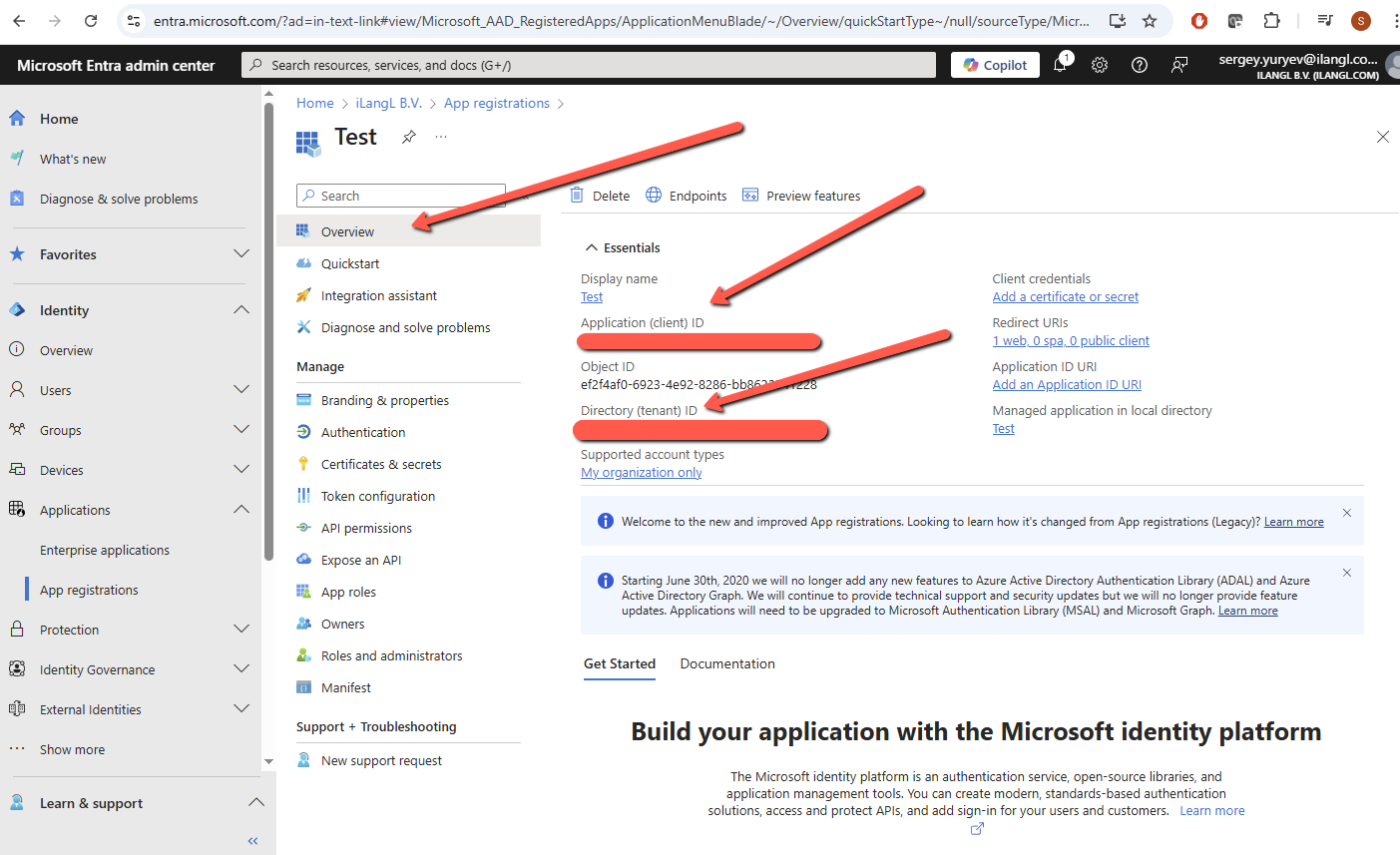Open browser extensions puzzle icon
Screen dimensions: 1400x855
pos(1271,21)
